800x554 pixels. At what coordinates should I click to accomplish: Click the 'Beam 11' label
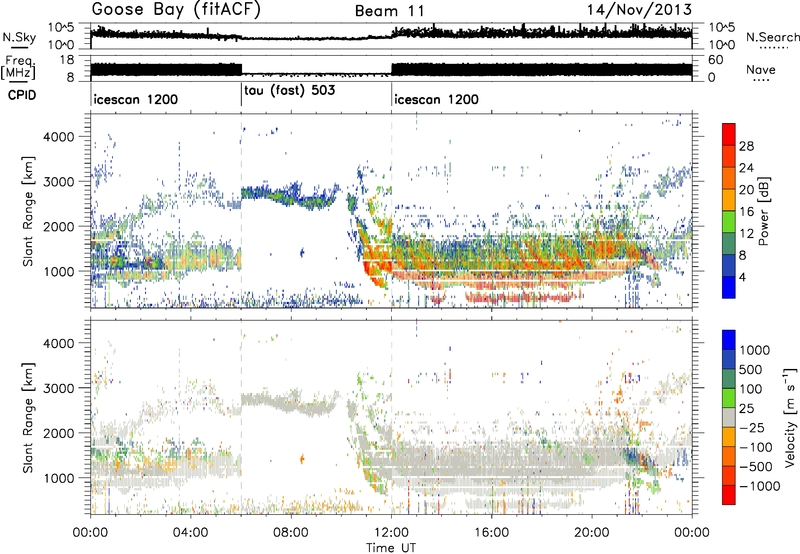click(x=389, y=11)
